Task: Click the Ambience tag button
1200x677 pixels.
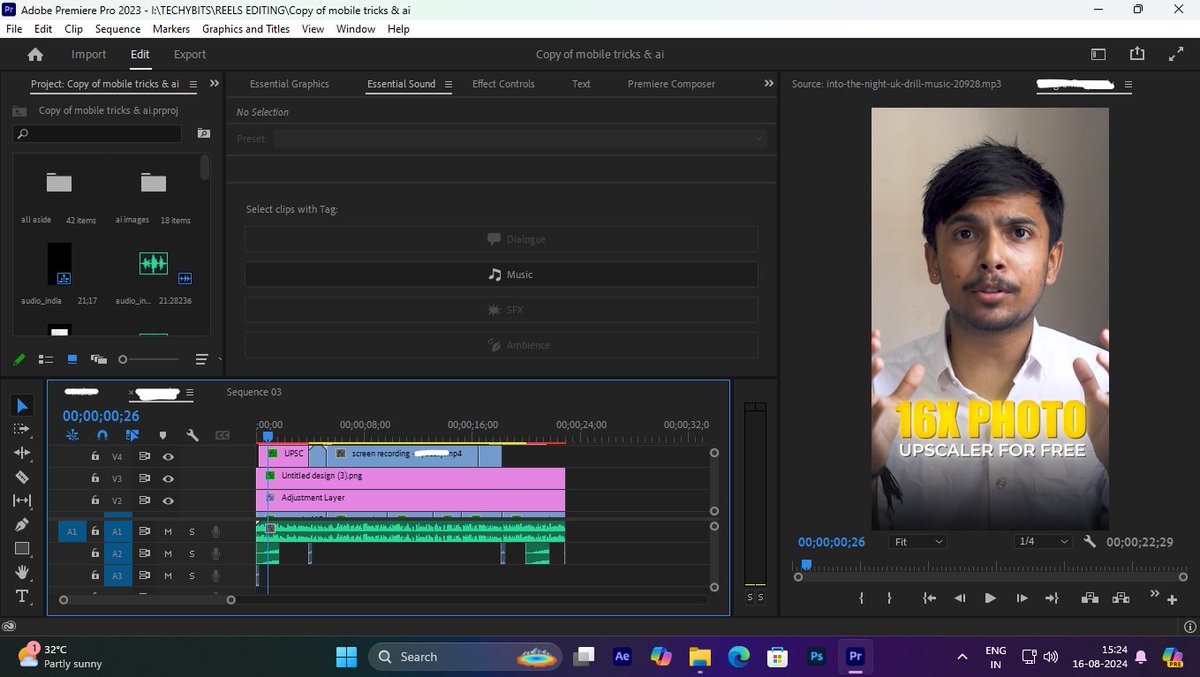Action: coord(501,345)
